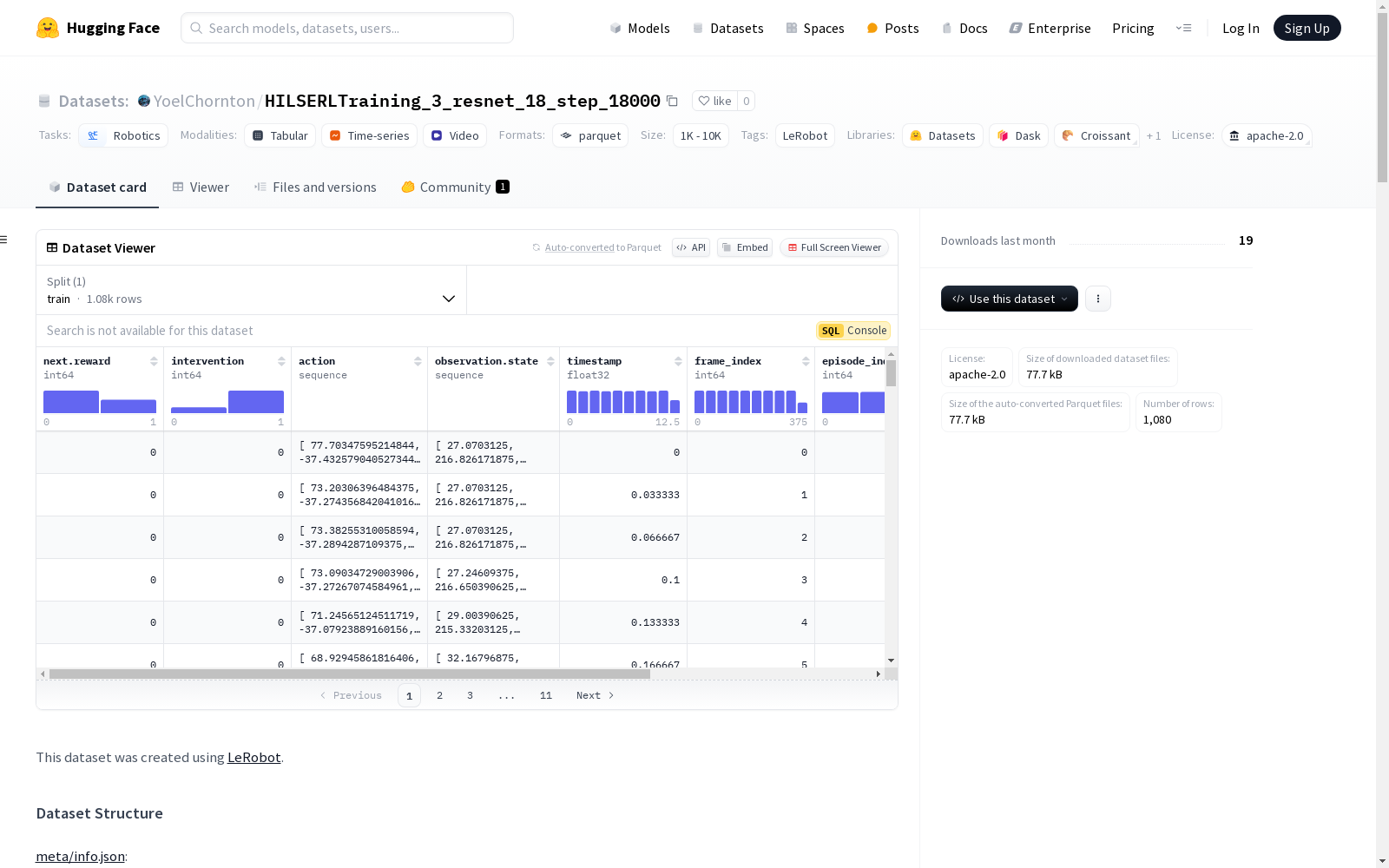Viewport: 1389px width, 868px height.
Task: Filter by Video modality tag
Action: 455,135
